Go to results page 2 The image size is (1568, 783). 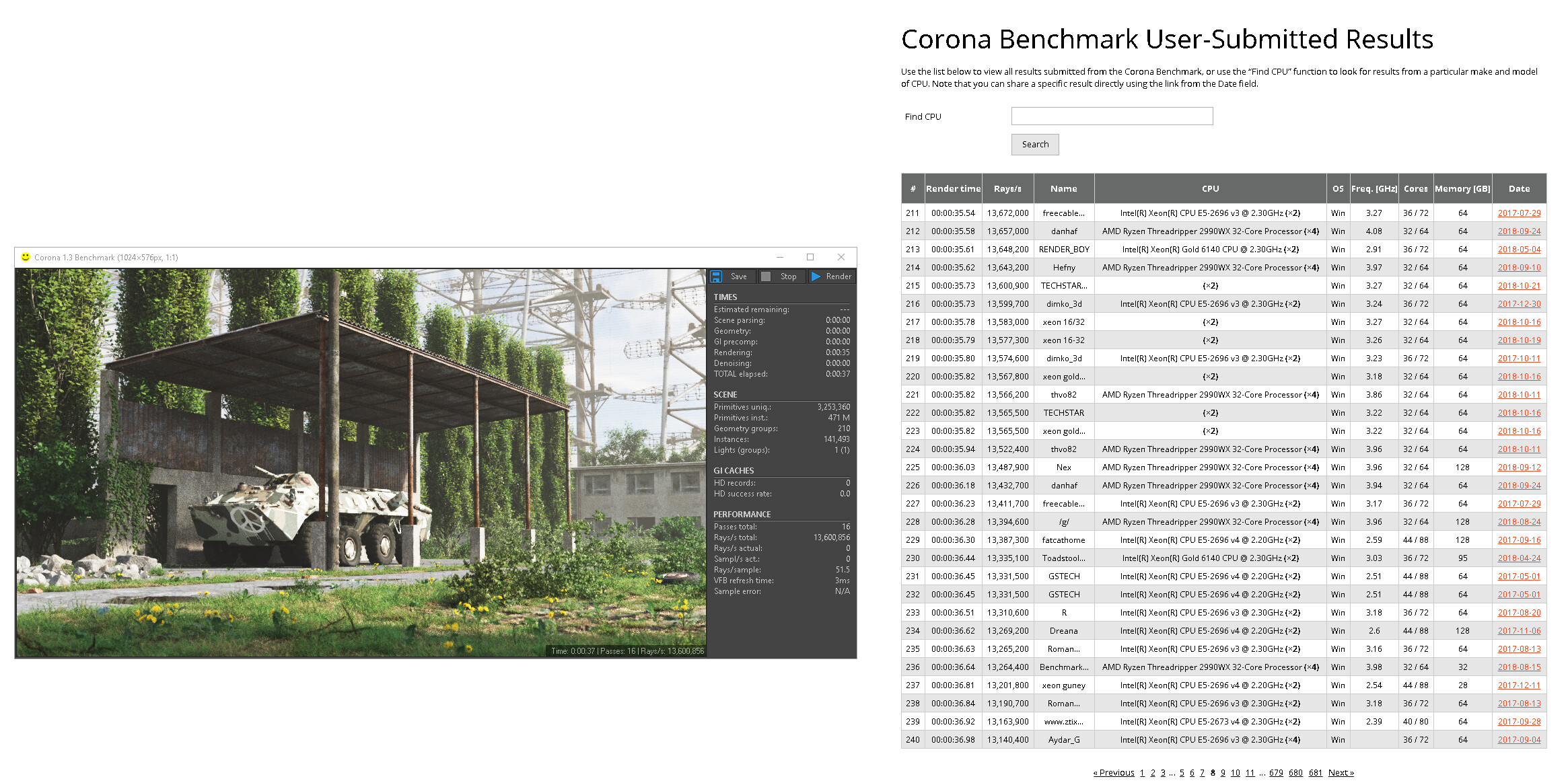[x=1153, y=772]
